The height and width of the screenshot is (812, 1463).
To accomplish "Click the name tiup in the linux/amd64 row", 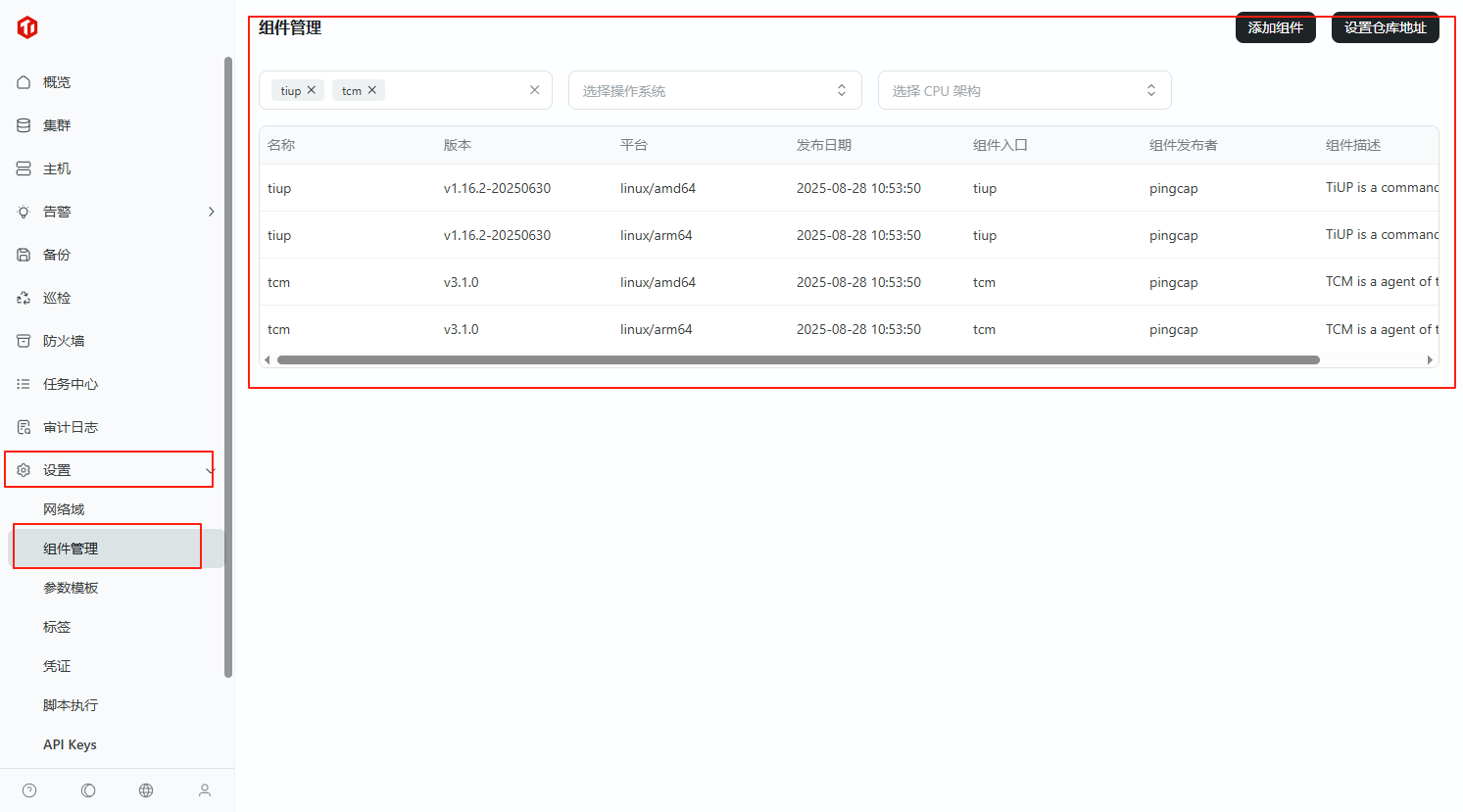I will click(x=279, y=188).
